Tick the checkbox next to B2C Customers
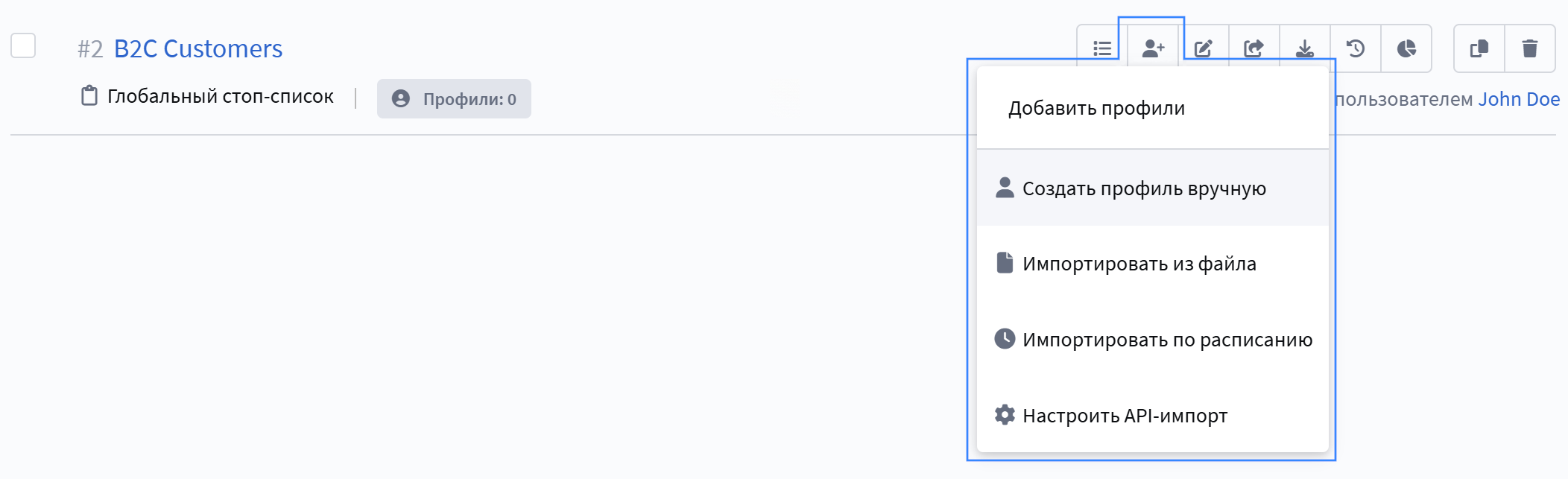This screenshot has height=479, width=1568. (23, 45)
